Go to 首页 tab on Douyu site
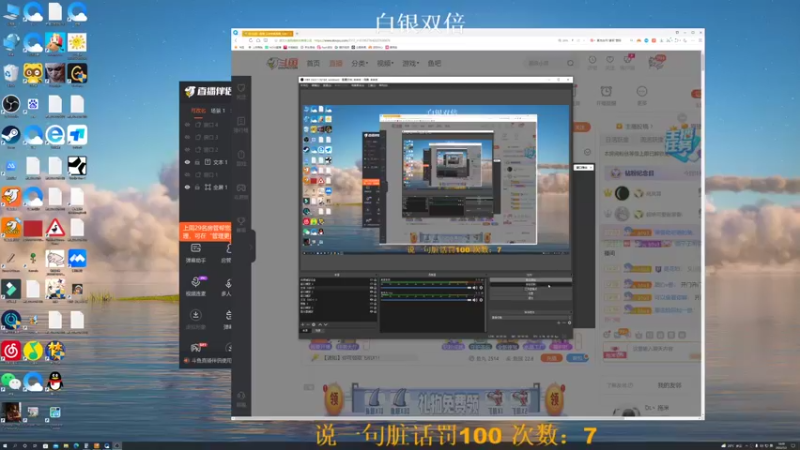 313,63
